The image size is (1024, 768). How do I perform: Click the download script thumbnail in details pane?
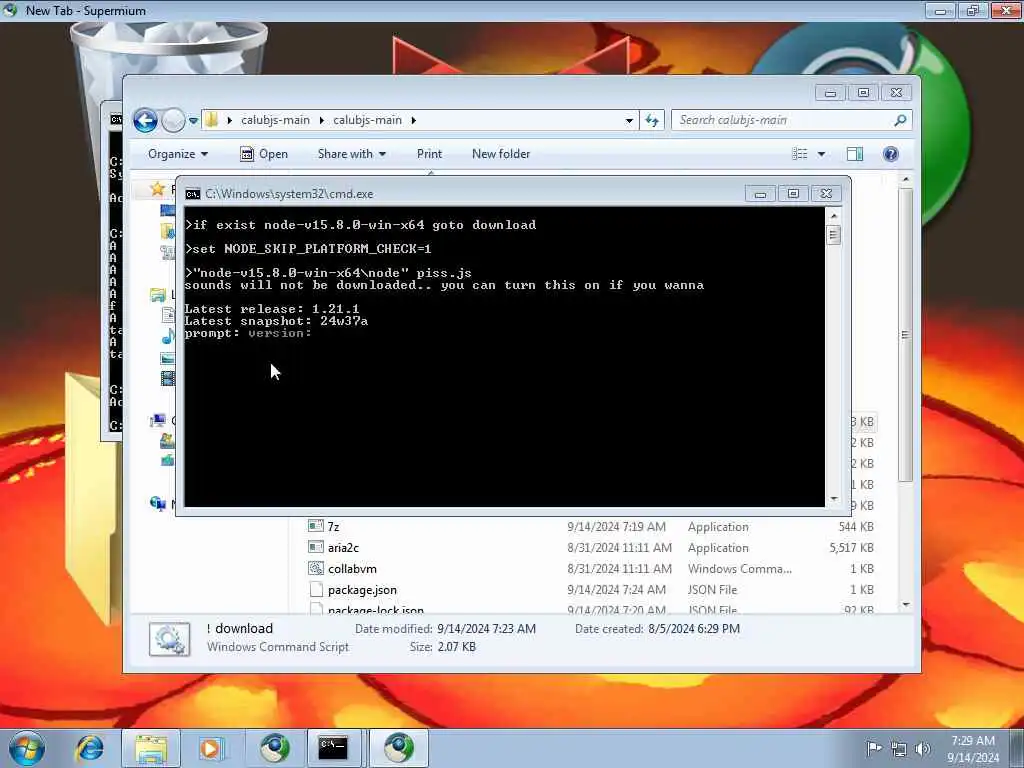point(170,639)
